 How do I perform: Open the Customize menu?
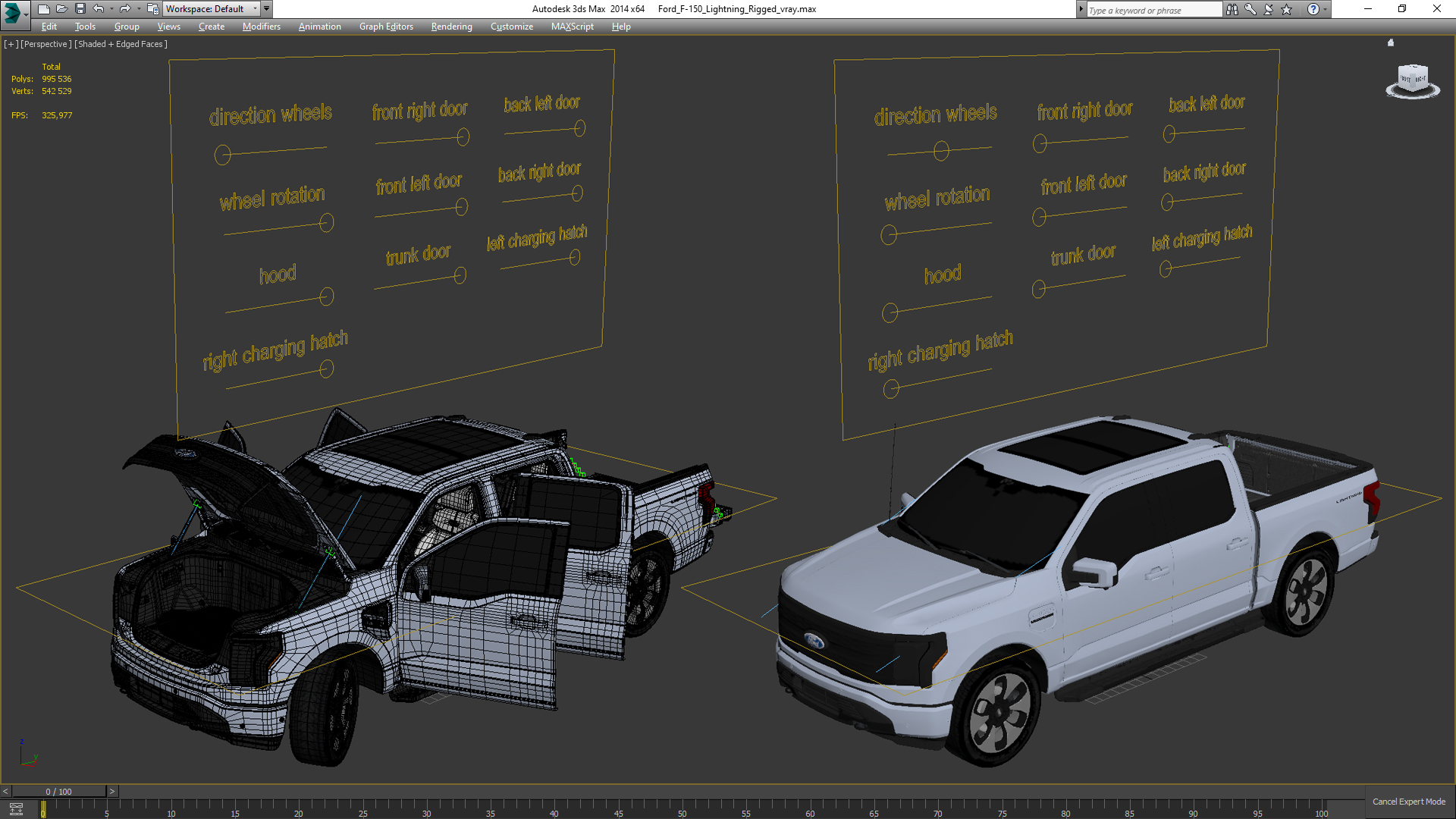(511, 27)
